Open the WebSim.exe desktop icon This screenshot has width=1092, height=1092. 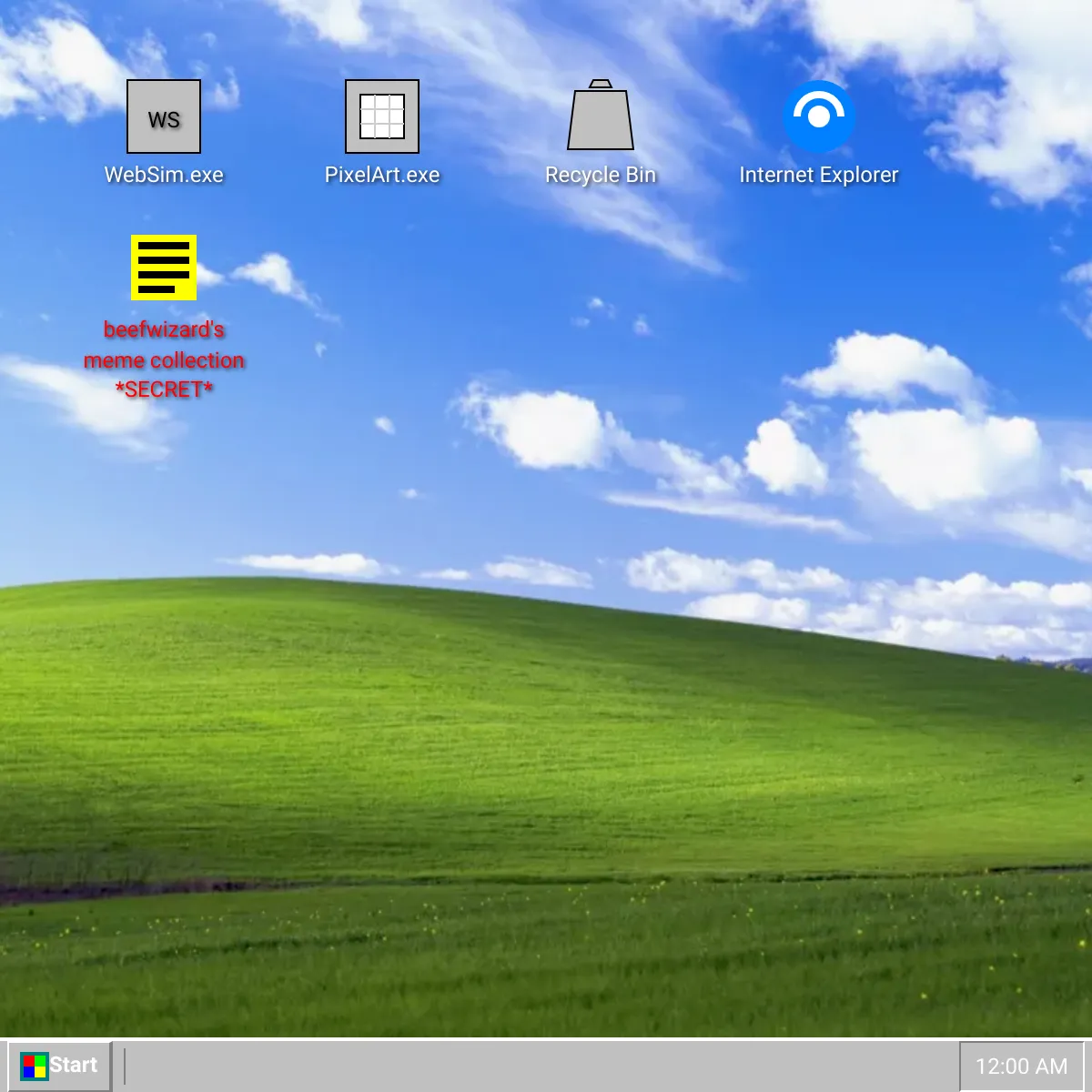(x=164, y=116)
